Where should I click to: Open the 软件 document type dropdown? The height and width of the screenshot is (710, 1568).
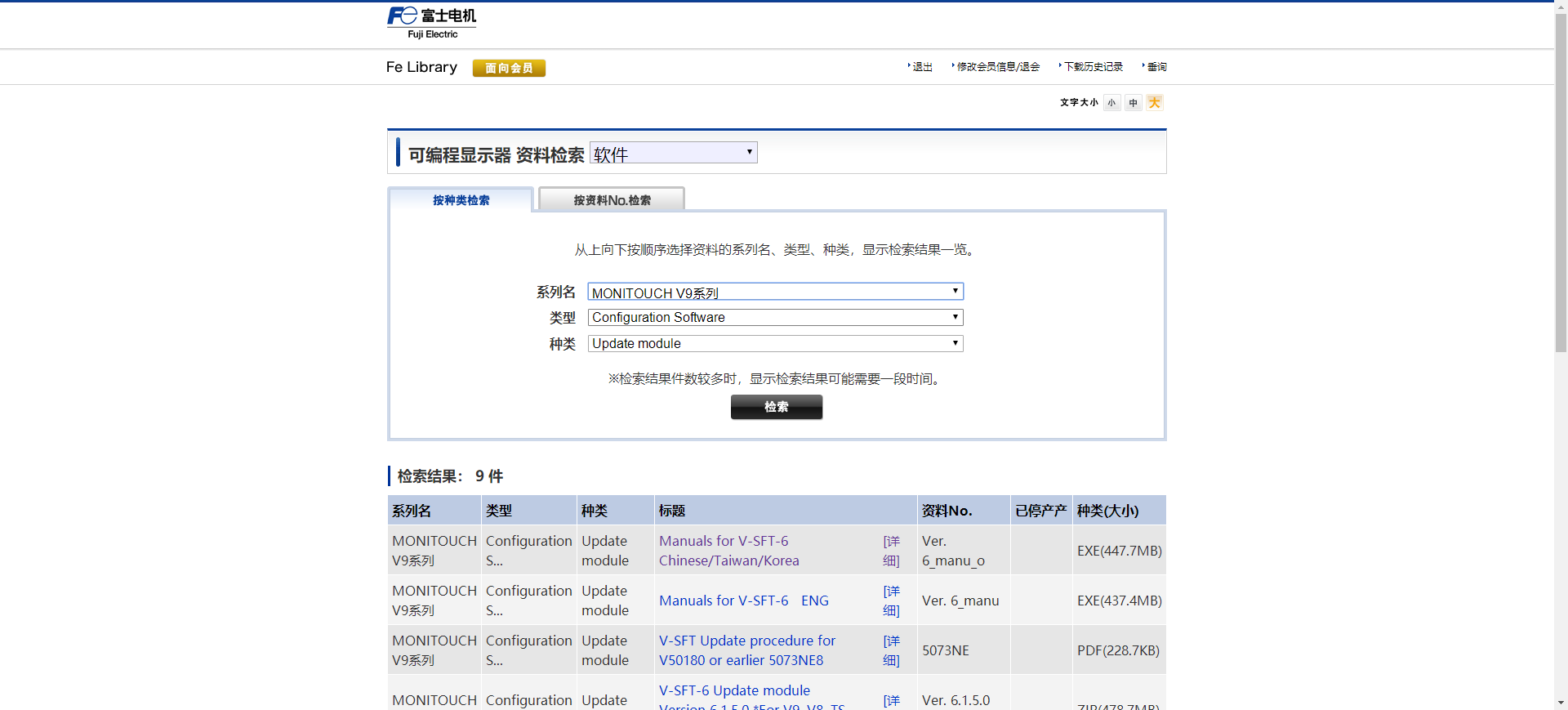[673, 154]
